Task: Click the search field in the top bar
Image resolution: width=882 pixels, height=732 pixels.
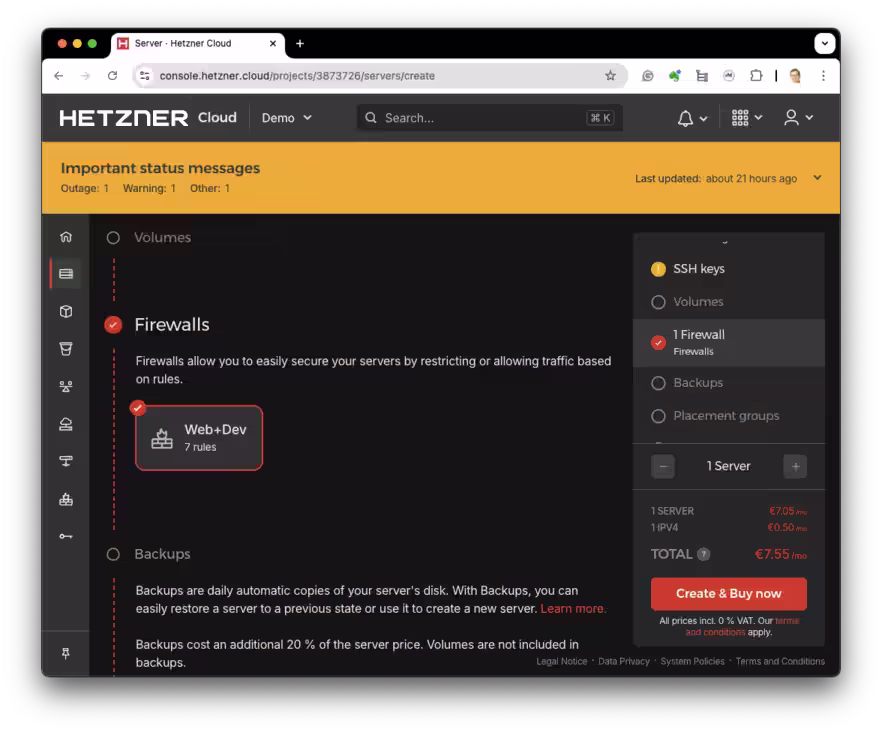Action: [488, 117]
